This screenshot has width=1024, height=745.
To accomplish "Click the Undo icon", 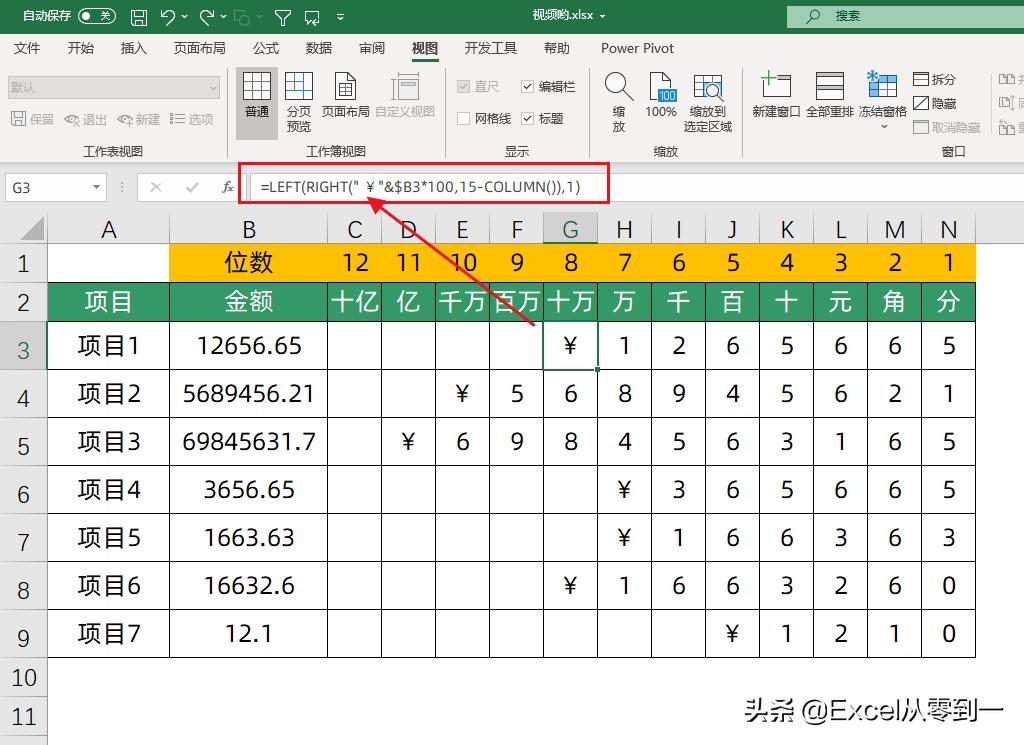I will tap(168, 16).
